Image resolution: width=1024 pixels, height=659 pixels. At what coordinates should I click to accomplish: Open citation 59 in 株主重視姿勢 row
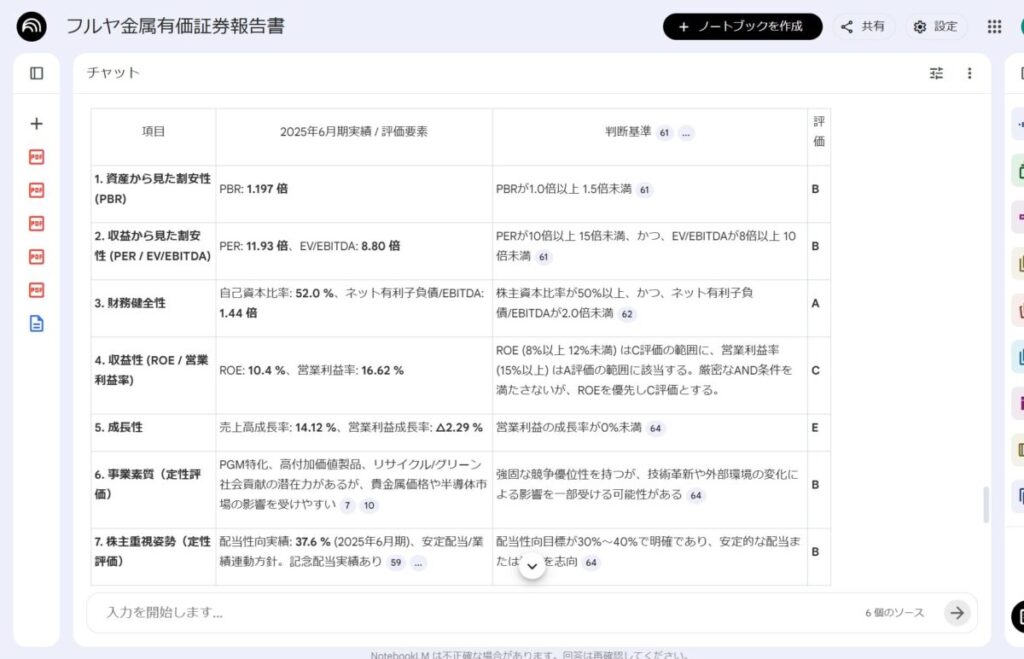coord(396,563)
